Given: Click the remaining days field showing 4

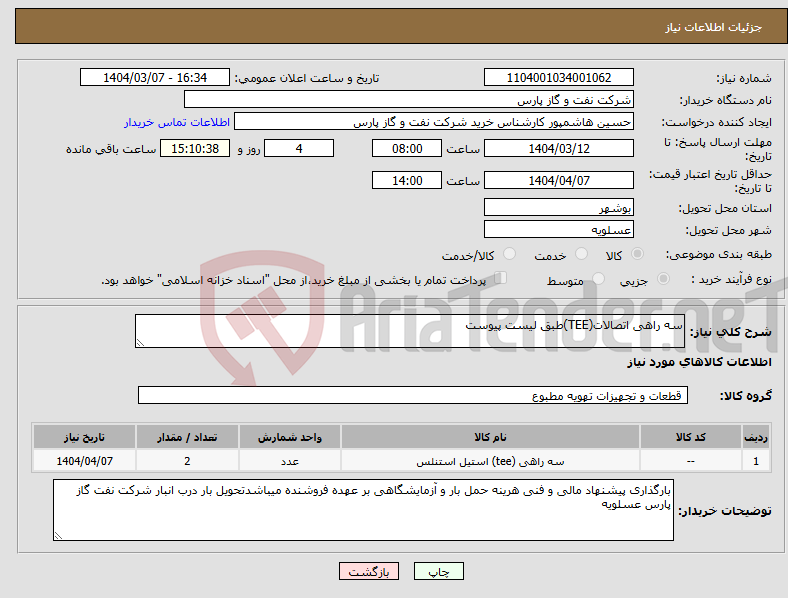Looking at the screenshot, I should (x=299, y=148).
